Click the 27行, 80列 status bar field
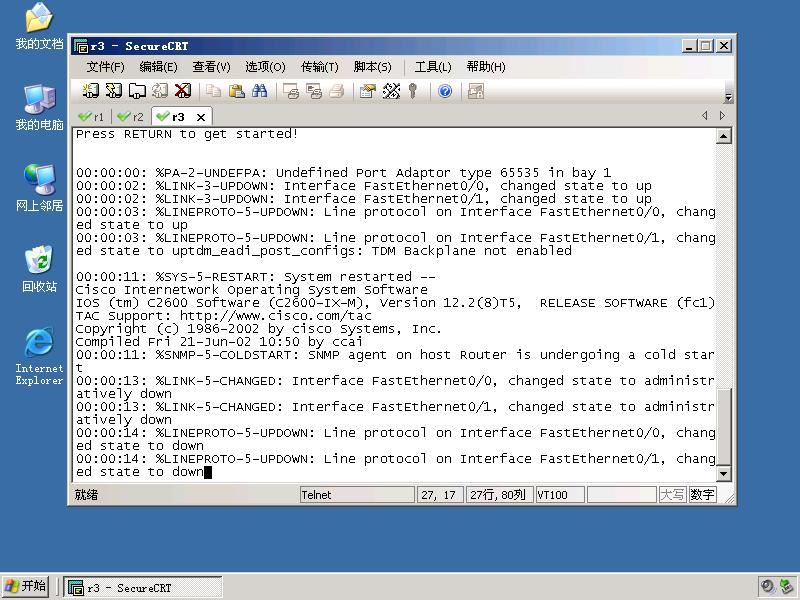Viewport: 800px width, 600px height. 498,494
